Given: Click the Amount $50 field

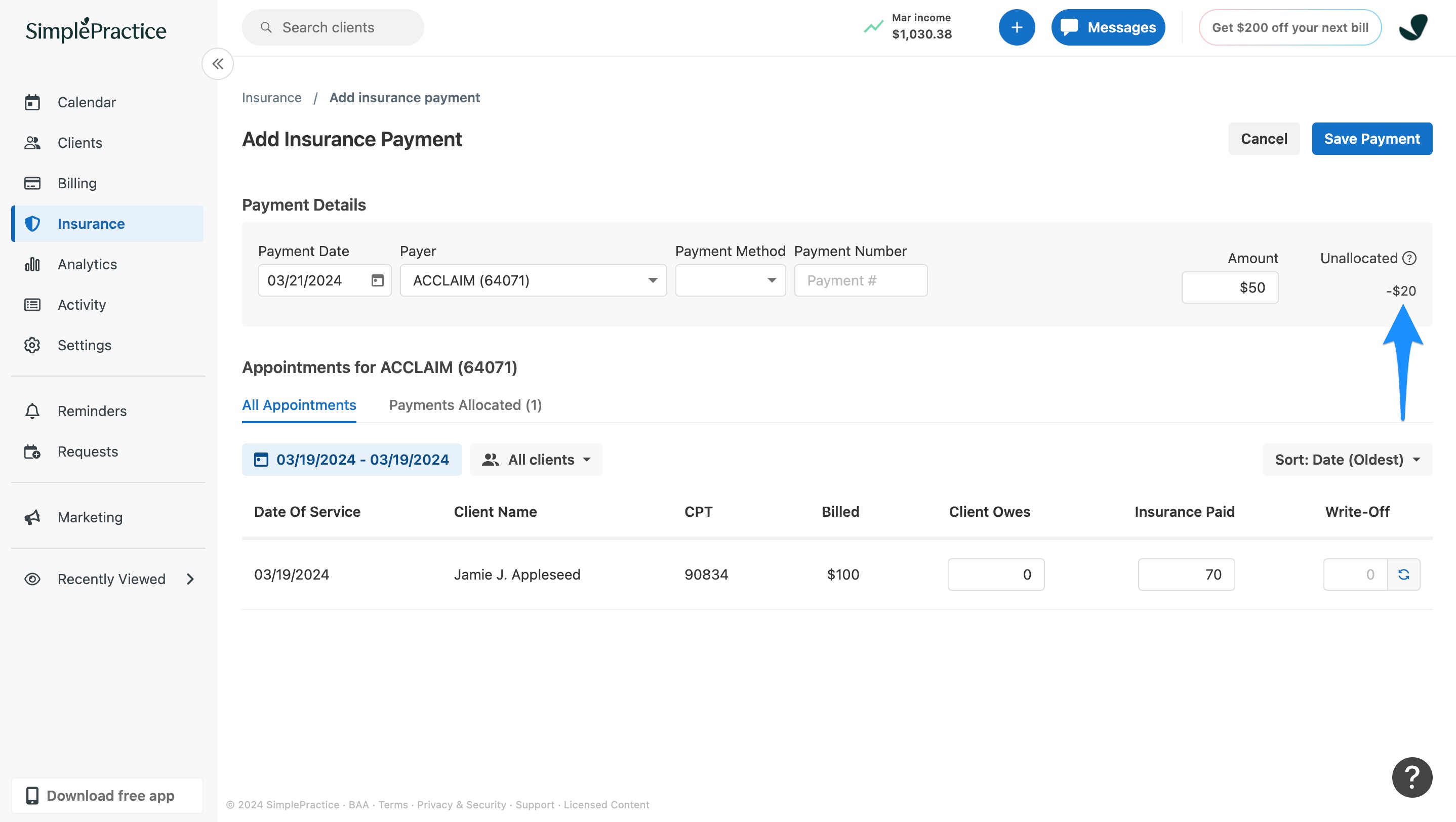Looking at the screenshot, I should (1229, 287).
